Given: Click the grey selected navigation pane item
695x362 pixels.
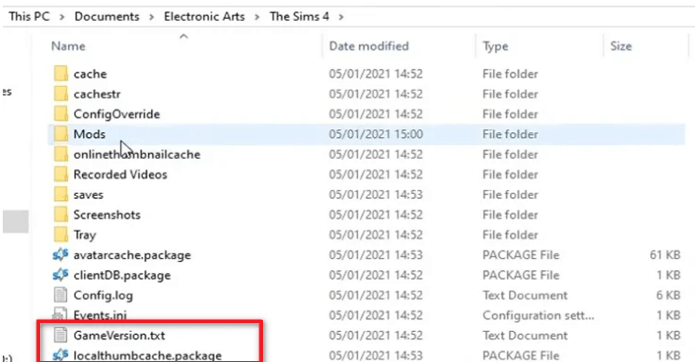Looking at the screenshot, I should pos(16,221).
